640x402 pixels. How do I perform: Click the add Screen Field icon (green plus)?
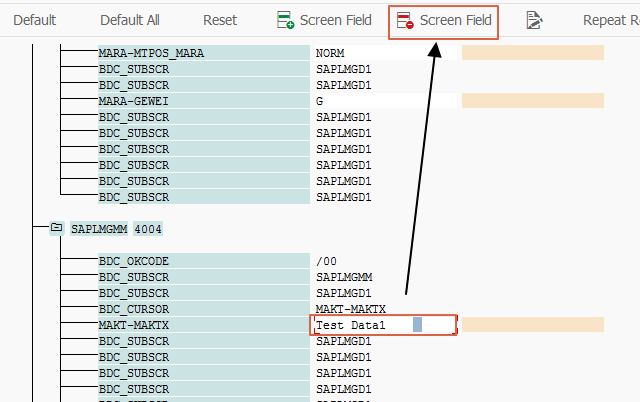pos(285,20)
